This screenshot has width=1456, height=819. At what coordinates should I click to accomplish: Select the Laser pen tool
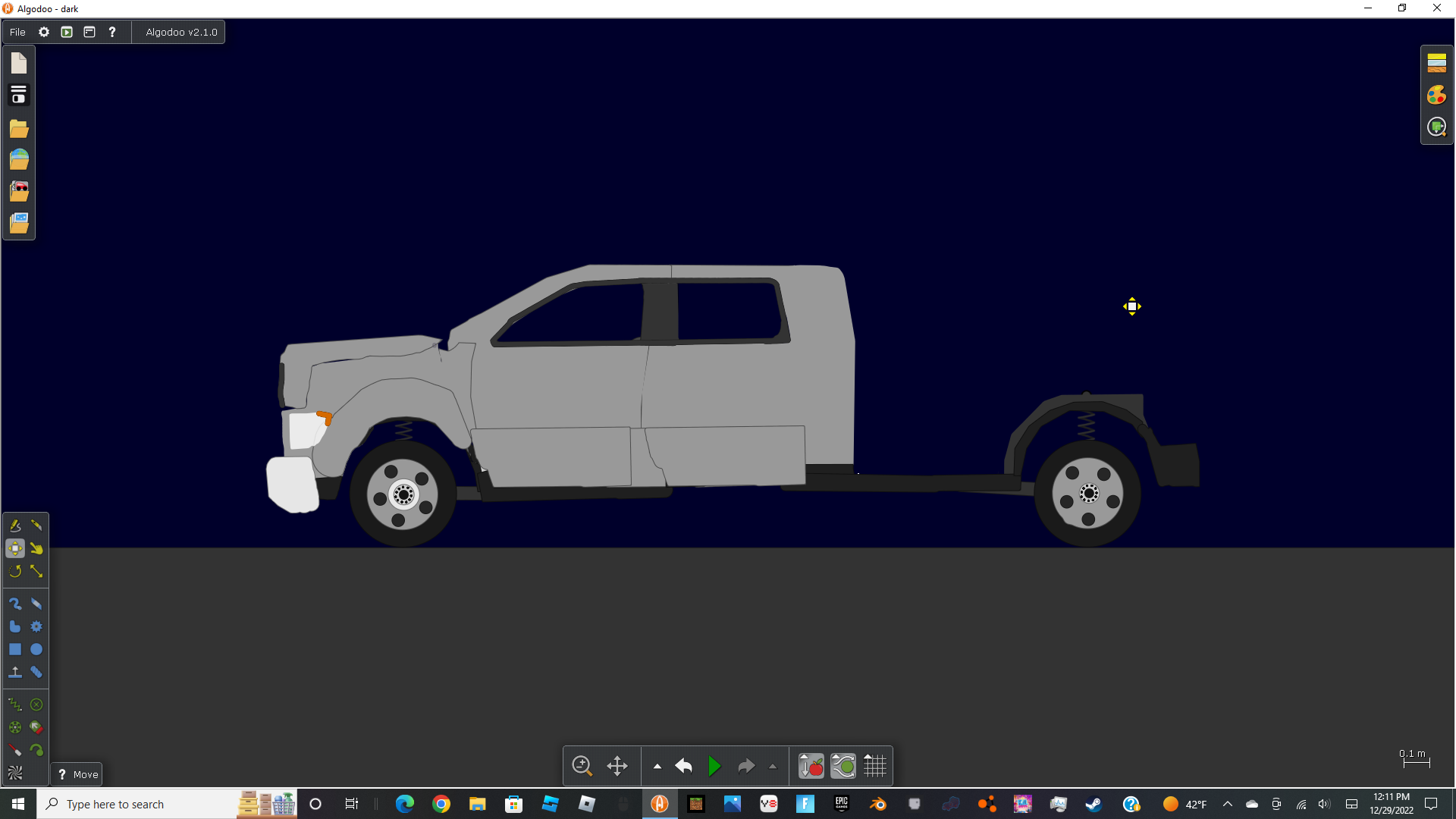[15, 751]
